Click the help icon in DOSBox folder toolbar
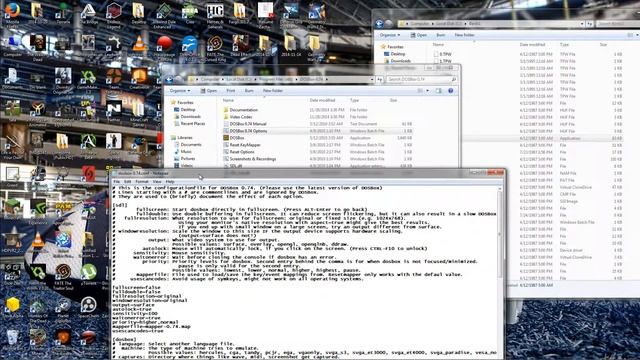This screenshot has height=360, width=640. (451, 91)
